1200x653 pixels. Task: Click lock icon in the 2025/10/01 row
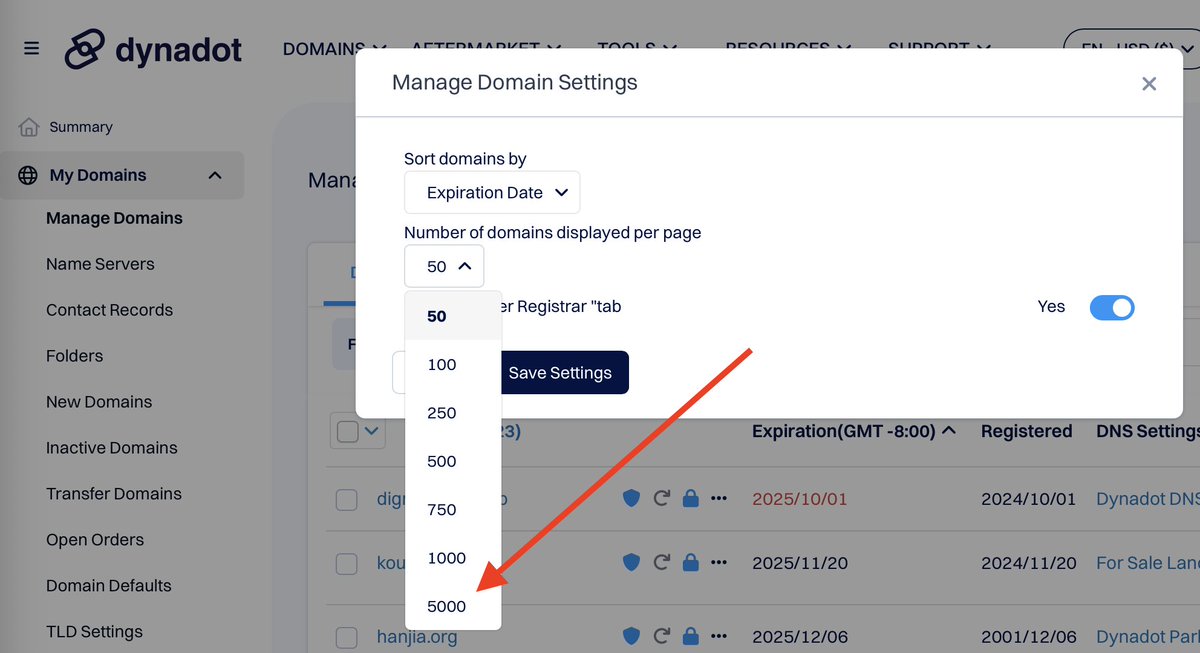[x=690, y=498]
